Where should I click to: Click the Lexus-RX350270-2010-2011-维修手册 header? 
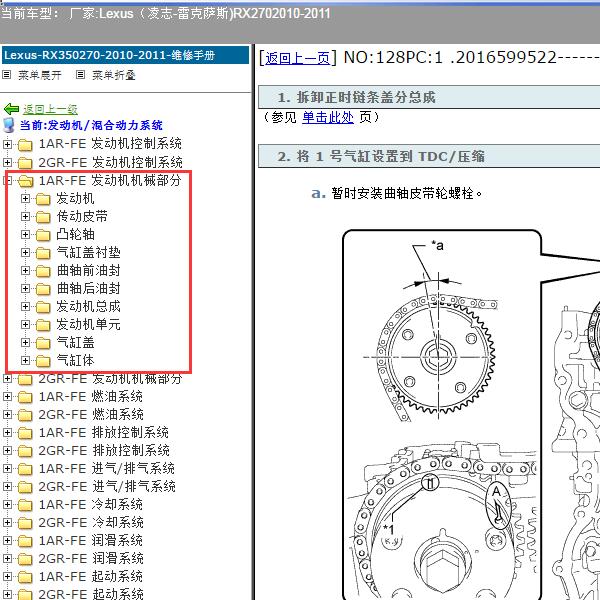pos(125,55)
